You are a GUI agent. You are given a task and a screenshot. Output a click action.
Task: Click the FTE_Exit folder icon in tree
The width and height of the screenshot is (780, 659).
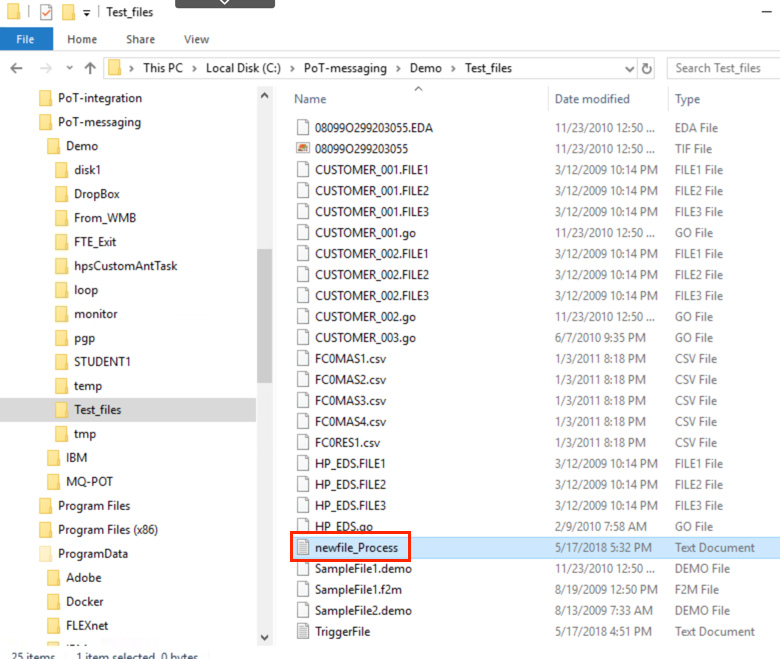pyautogui.click(x=62, y=242)
